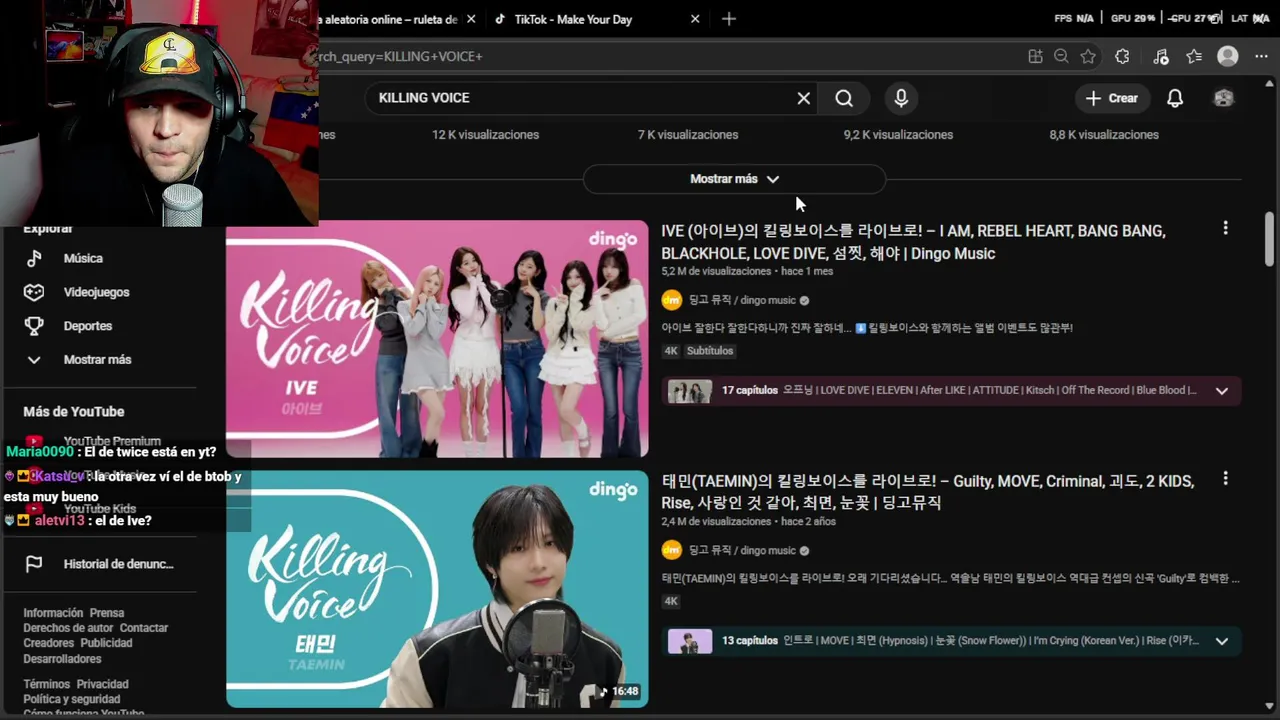Open TAEMIN Killing Voice video title
This screenshot has width=1280, height=720.
[927, 492]
